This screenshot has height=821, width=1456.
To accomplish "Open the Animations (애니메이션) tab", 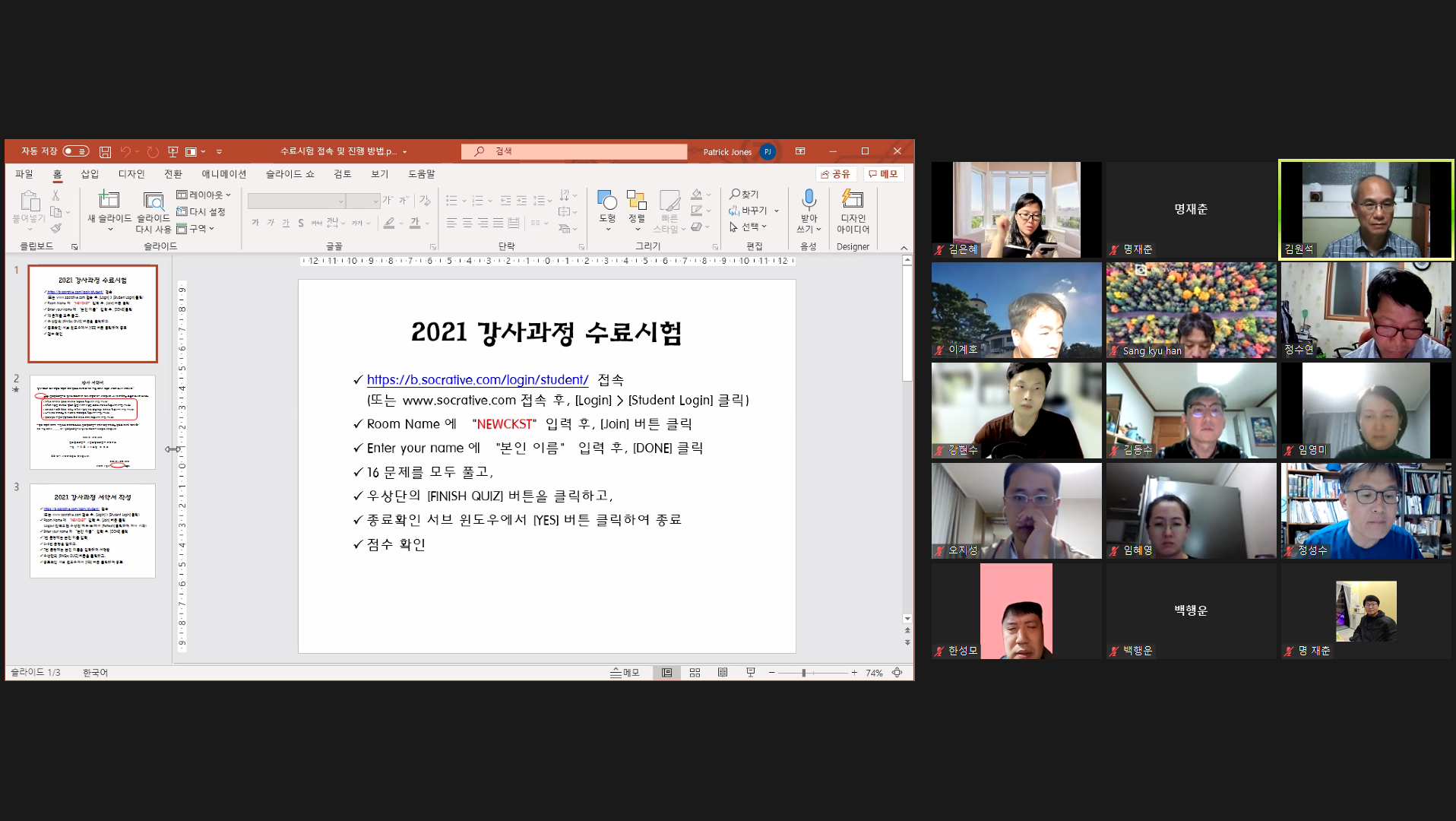I will click(223, 174).
